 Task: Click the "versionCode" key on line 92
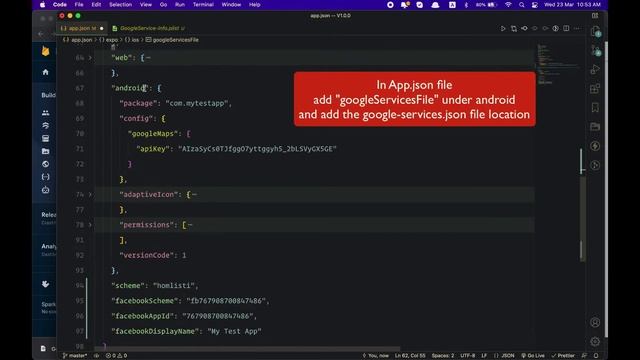pos(147,255)
